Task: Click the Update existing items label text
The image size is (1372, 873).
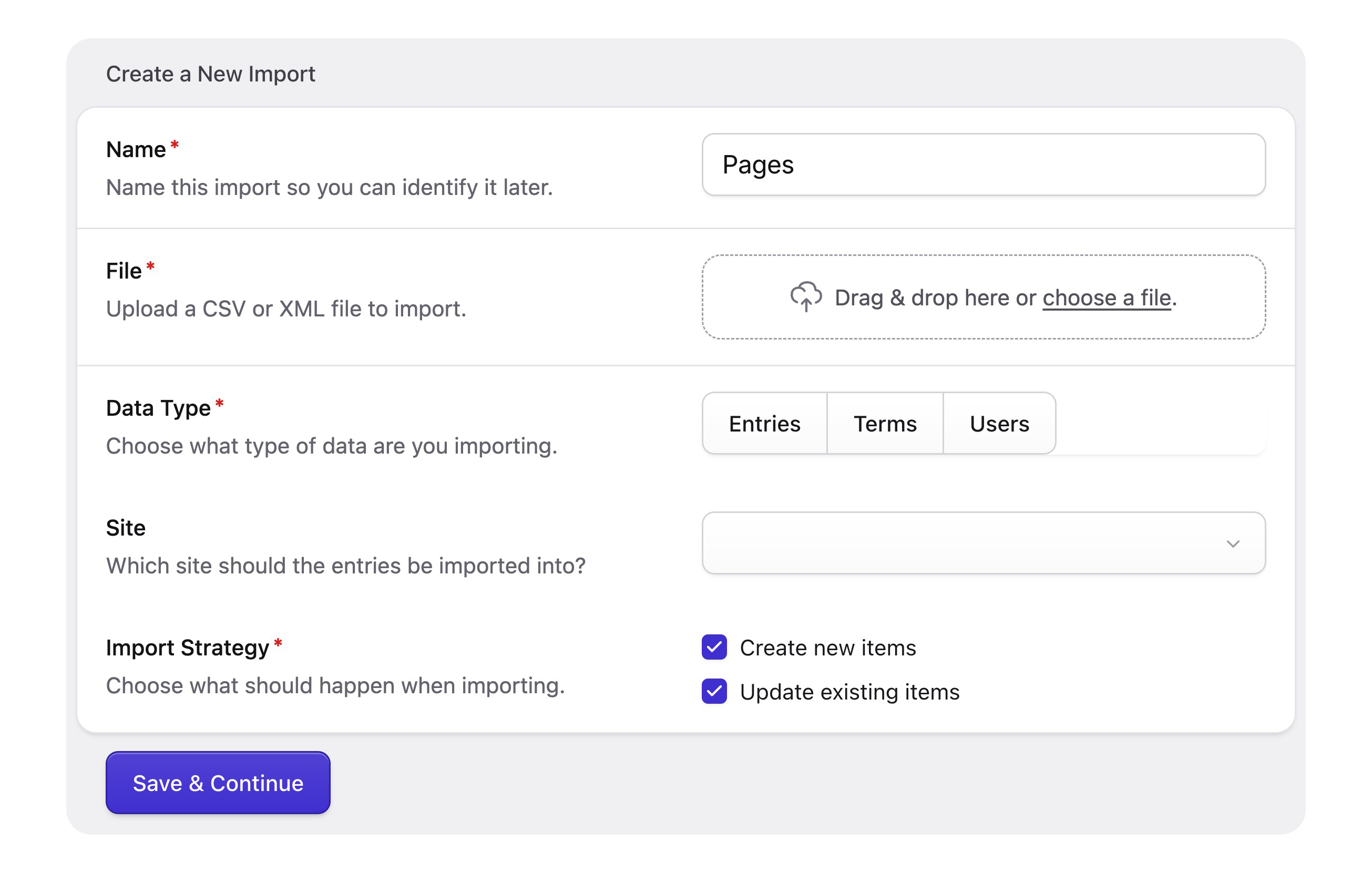Action: (849, 692)
